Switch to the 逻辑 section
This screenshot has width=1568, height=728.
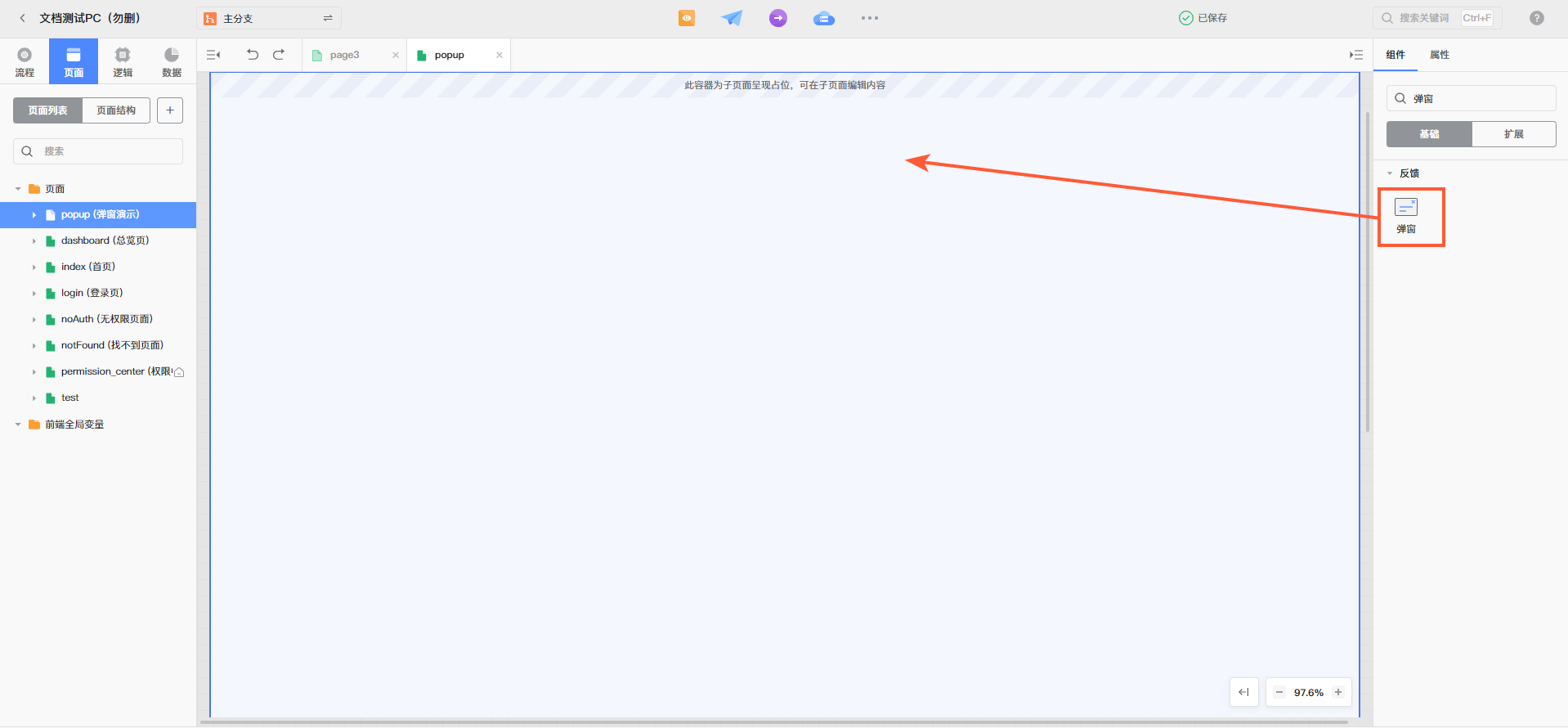(123, 61)
